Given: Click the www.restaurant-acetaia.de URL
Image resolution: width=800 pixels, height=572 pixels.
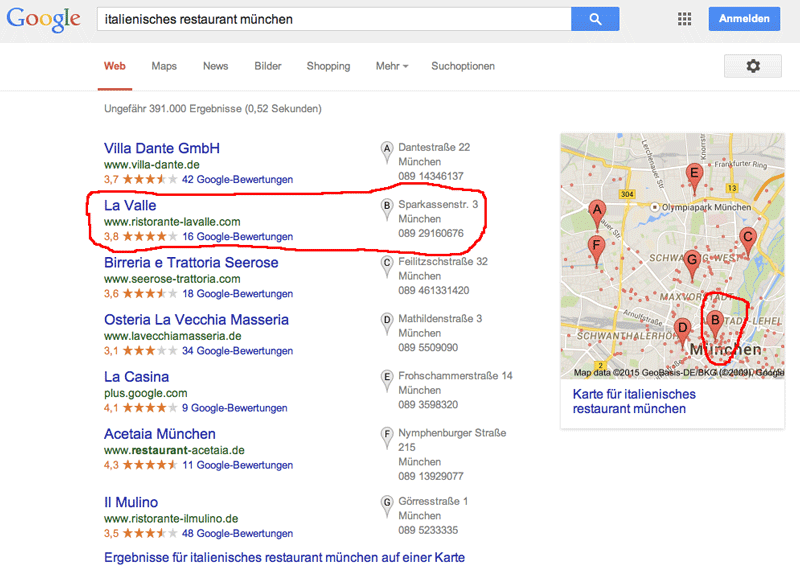Looking at the screenshot, I should (x=174, y=451).
